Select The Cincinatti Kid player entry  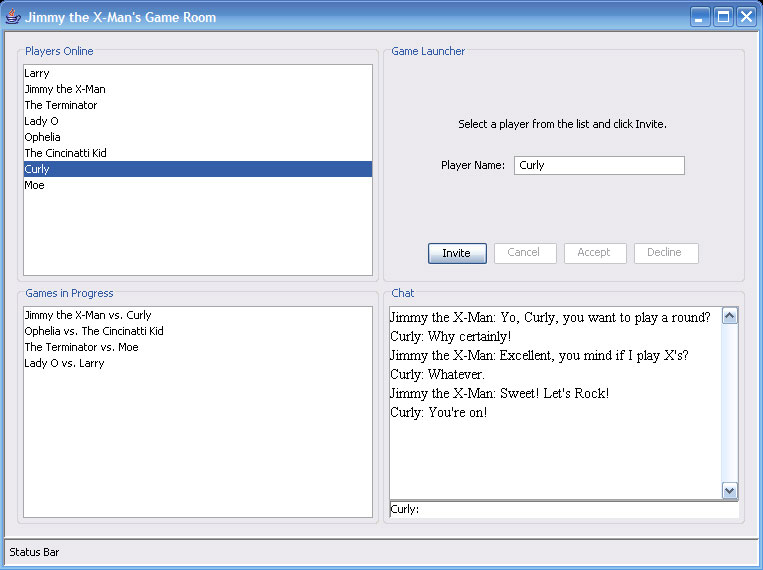(x=66, y=153)
